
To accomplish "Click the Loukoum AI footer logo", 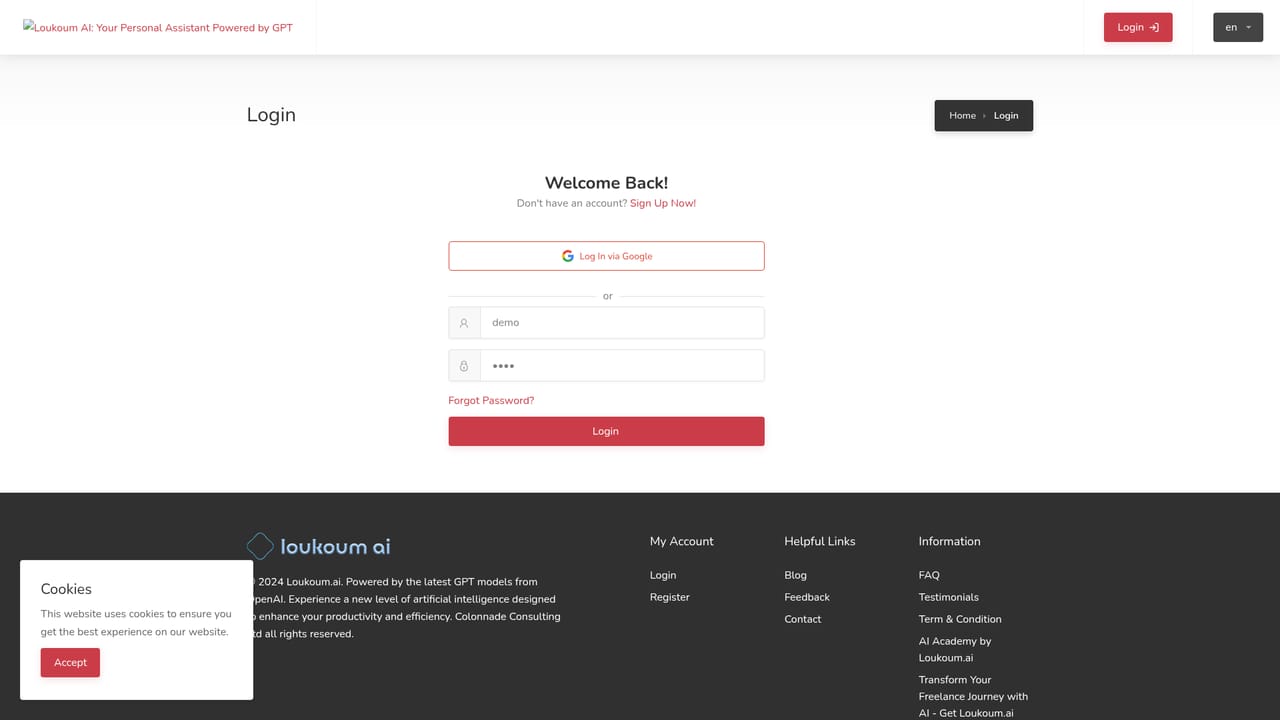I will pyautogui.click(x=318, y=546).
